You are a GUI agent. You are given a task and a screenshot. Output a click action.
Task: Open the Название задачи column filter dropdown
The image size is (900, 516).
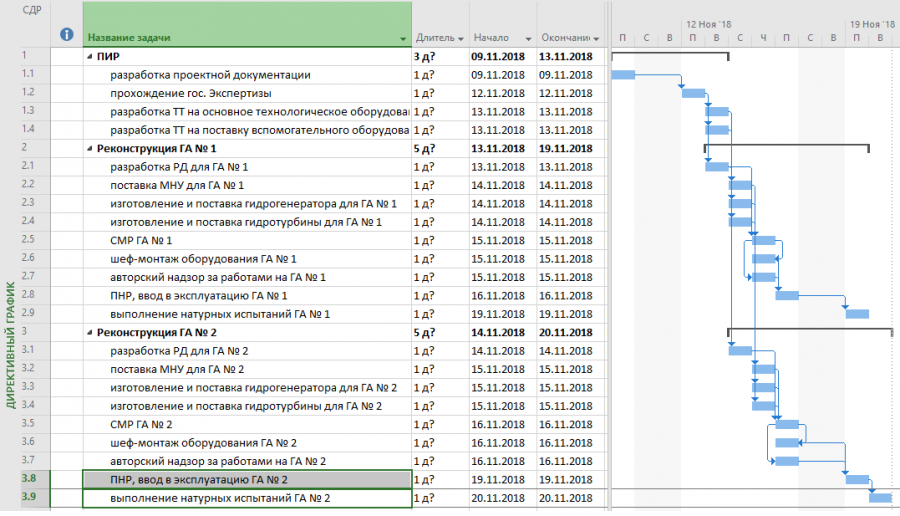[403, 38]
